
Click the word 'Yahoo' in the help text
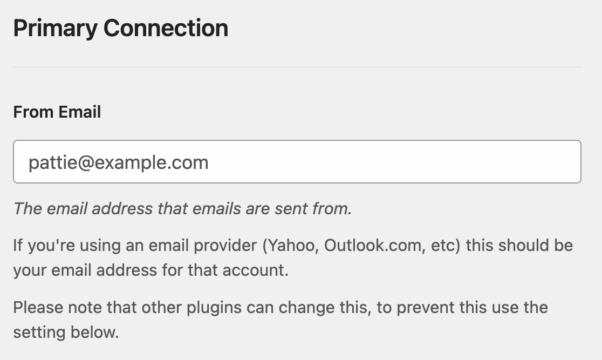pos(291,245)
